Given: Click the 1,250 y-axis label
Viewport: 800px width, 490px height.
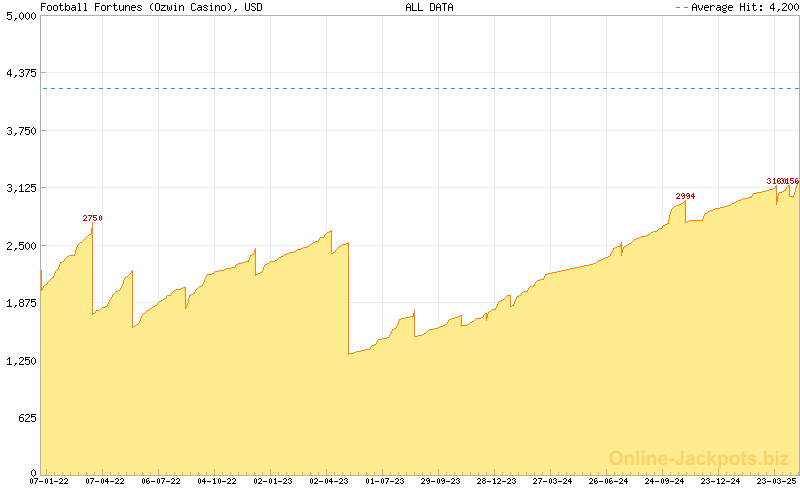Looking at the screenshot, I should click(20, 360).
